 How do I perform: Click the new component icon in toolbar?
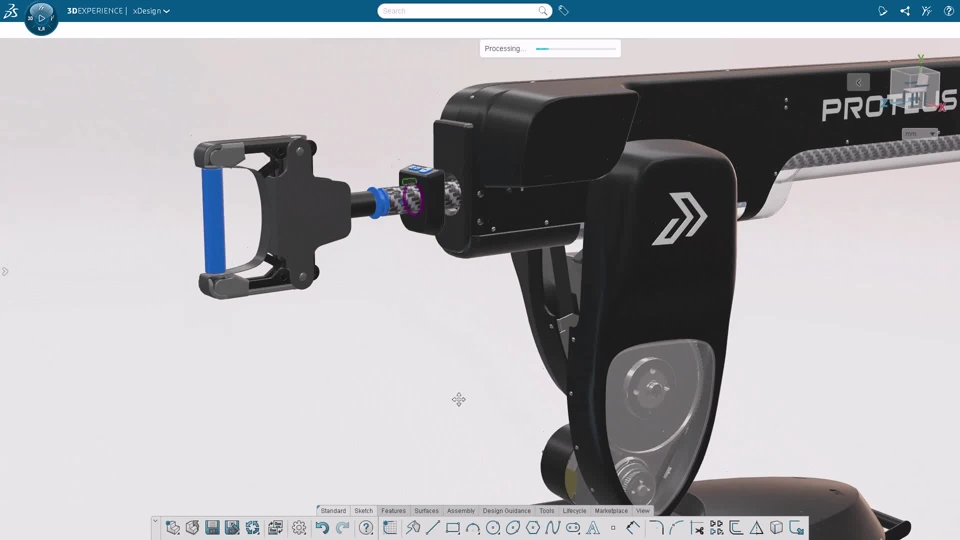[173, 528]
